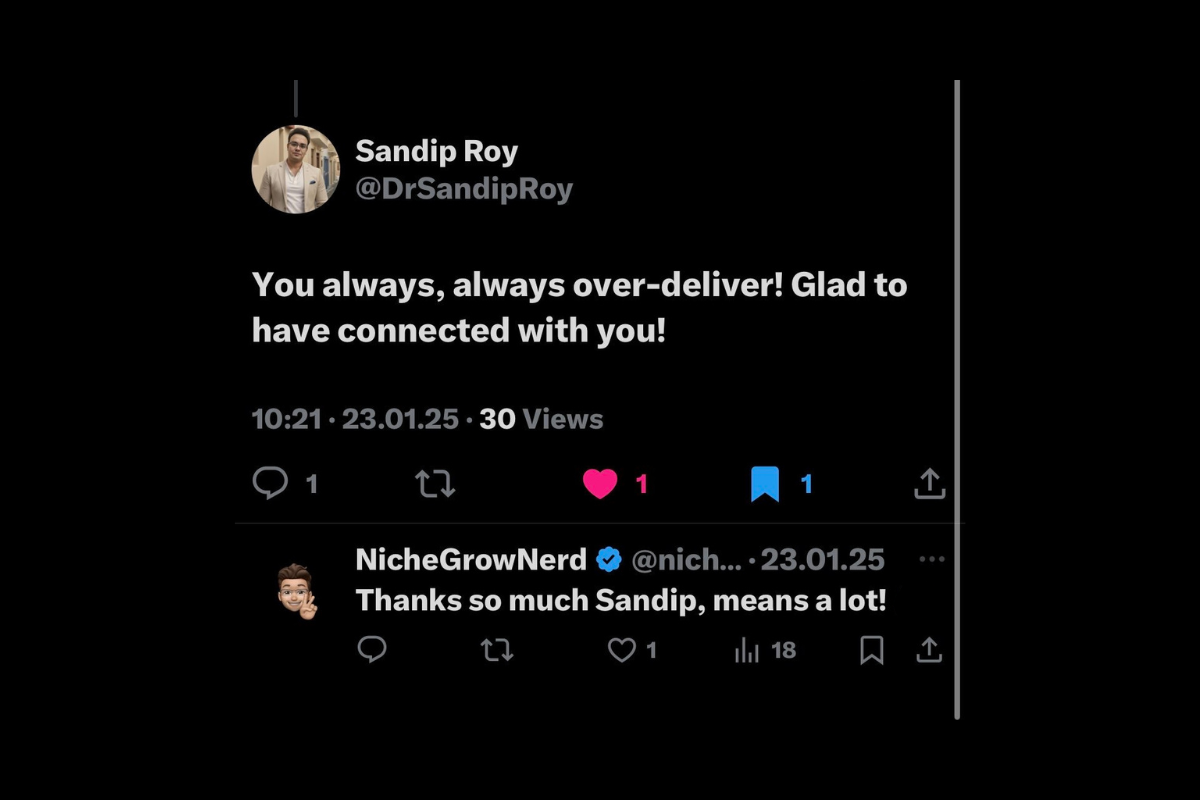Share NicheGrowNerd's reply
This screenshot has width=1200, height=800.
[929, 651]
